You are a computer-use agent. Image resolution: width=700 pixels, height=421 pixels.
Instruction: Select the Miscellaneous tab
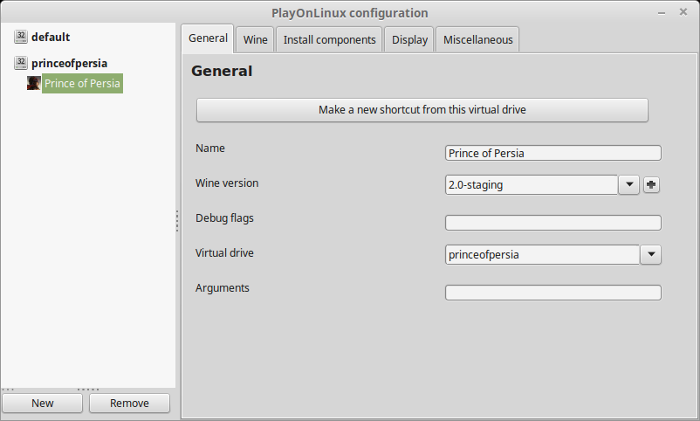click(x=478, y=40)
